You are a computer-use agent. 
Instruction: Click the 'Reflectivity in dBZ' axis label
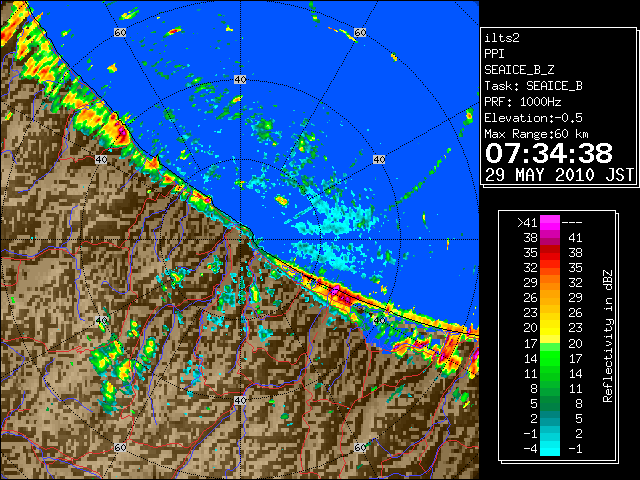[x=608, y=336]
